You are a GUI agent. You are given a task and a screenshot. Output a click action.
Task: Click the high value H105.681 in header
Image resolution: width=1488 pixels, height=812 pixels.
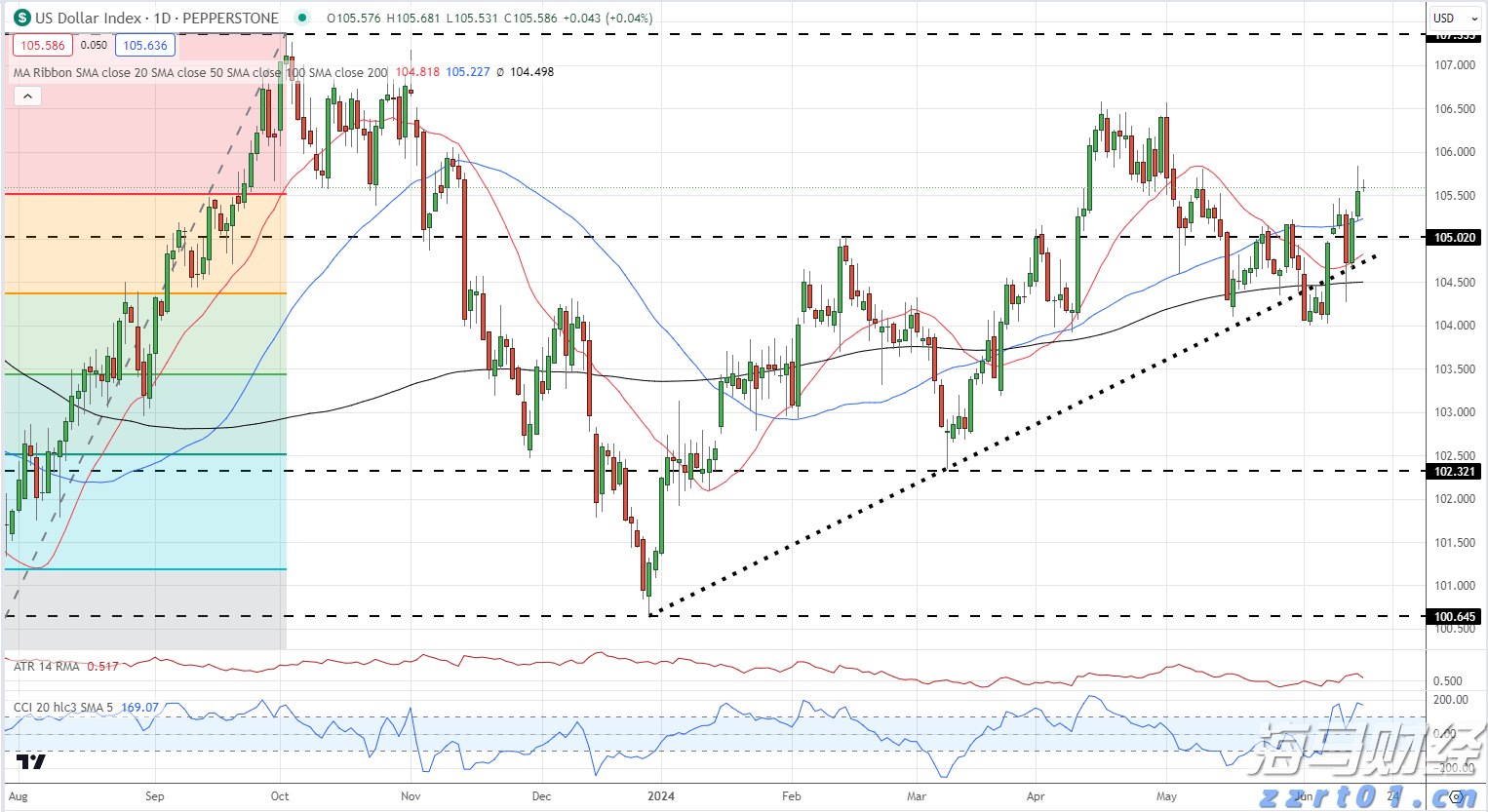click(x=413, y=18)
